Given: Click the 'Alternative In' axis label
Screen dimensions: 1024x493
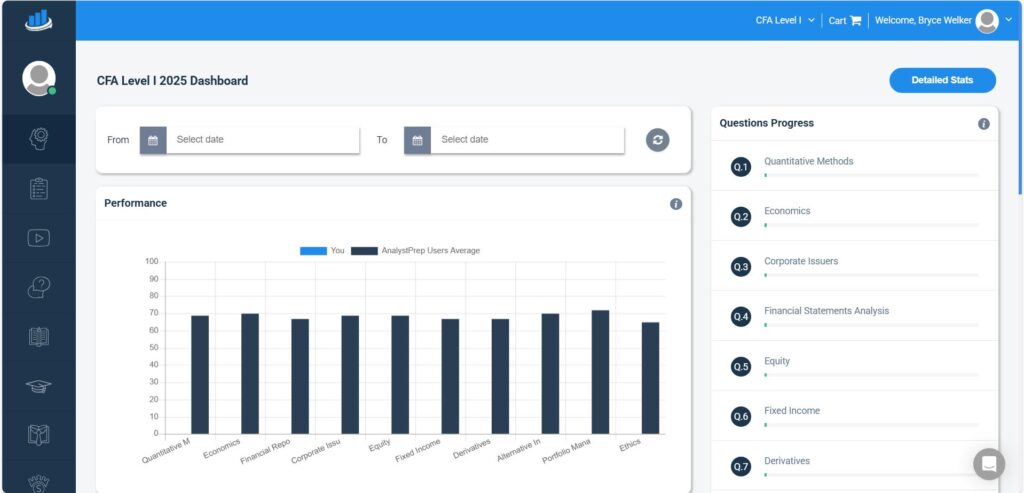Looking at the screenshot, I should [x=519, y=451].
